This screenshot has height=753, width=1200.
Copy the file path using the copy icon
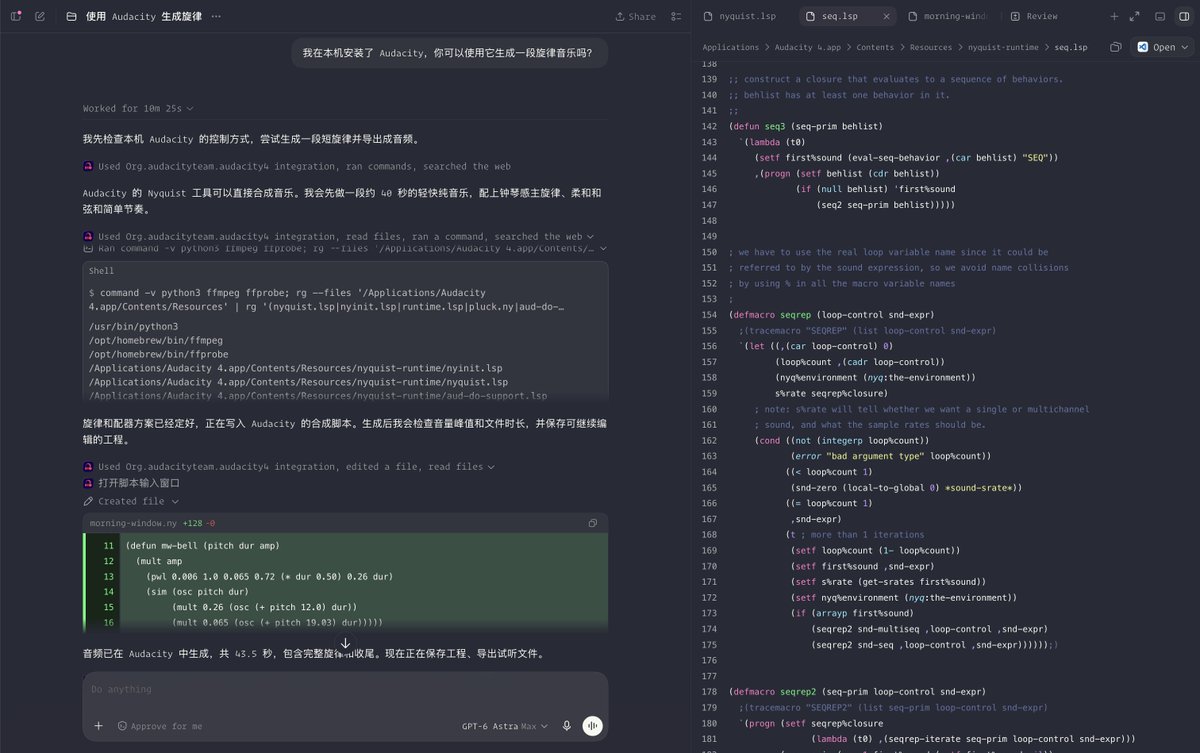pos(1116,47)
